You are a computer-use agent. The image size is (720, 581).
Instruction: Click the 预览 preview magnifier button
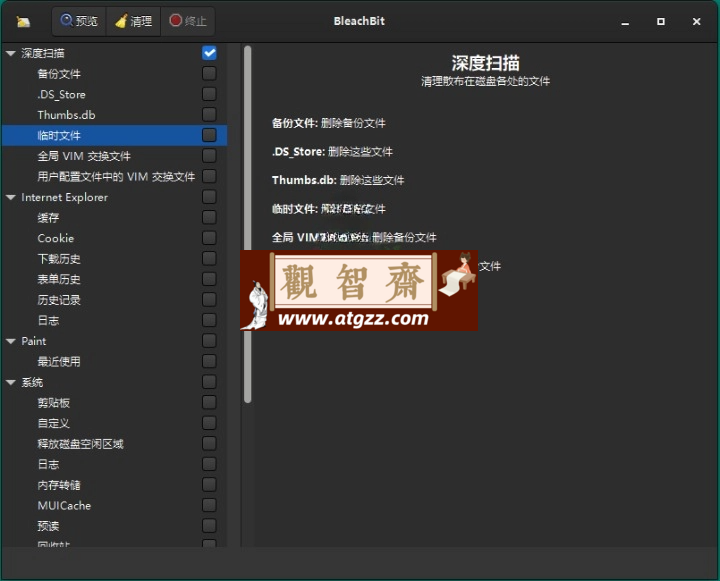pyautogui.click(x=79, y=21)
